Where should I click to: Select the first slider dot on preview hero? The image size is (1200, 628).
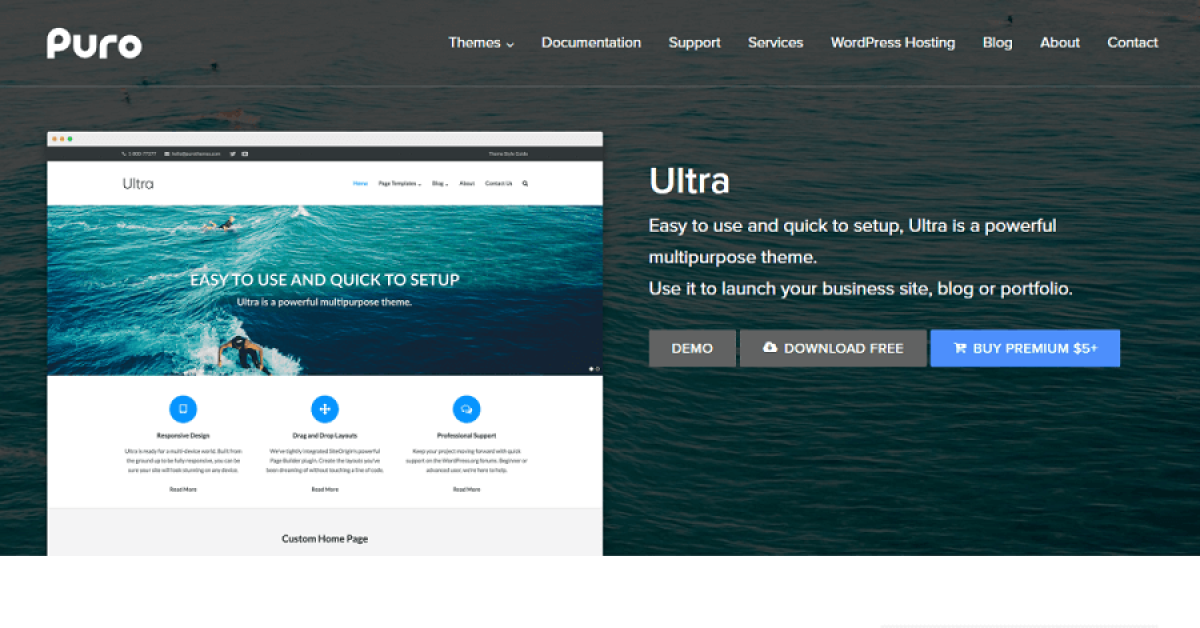591,369
